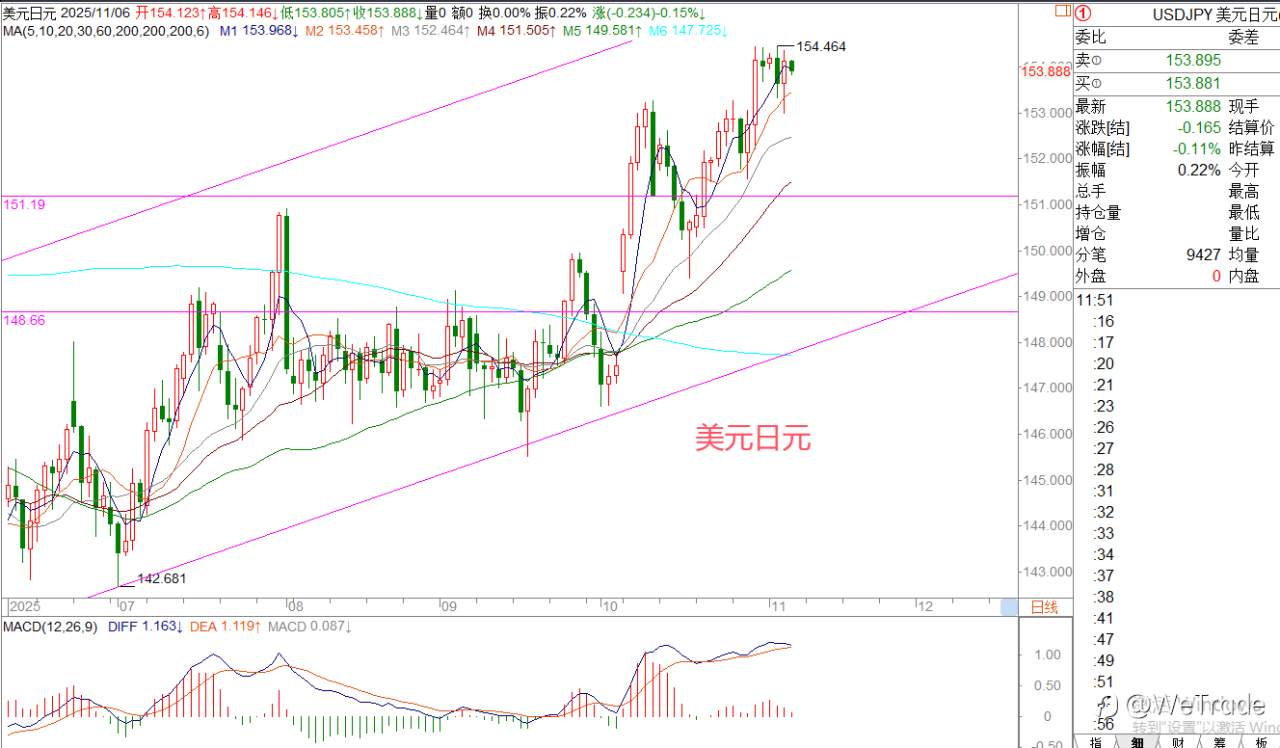
Task: Click the open price 开154.123 in header
Action: coord(171,13)
